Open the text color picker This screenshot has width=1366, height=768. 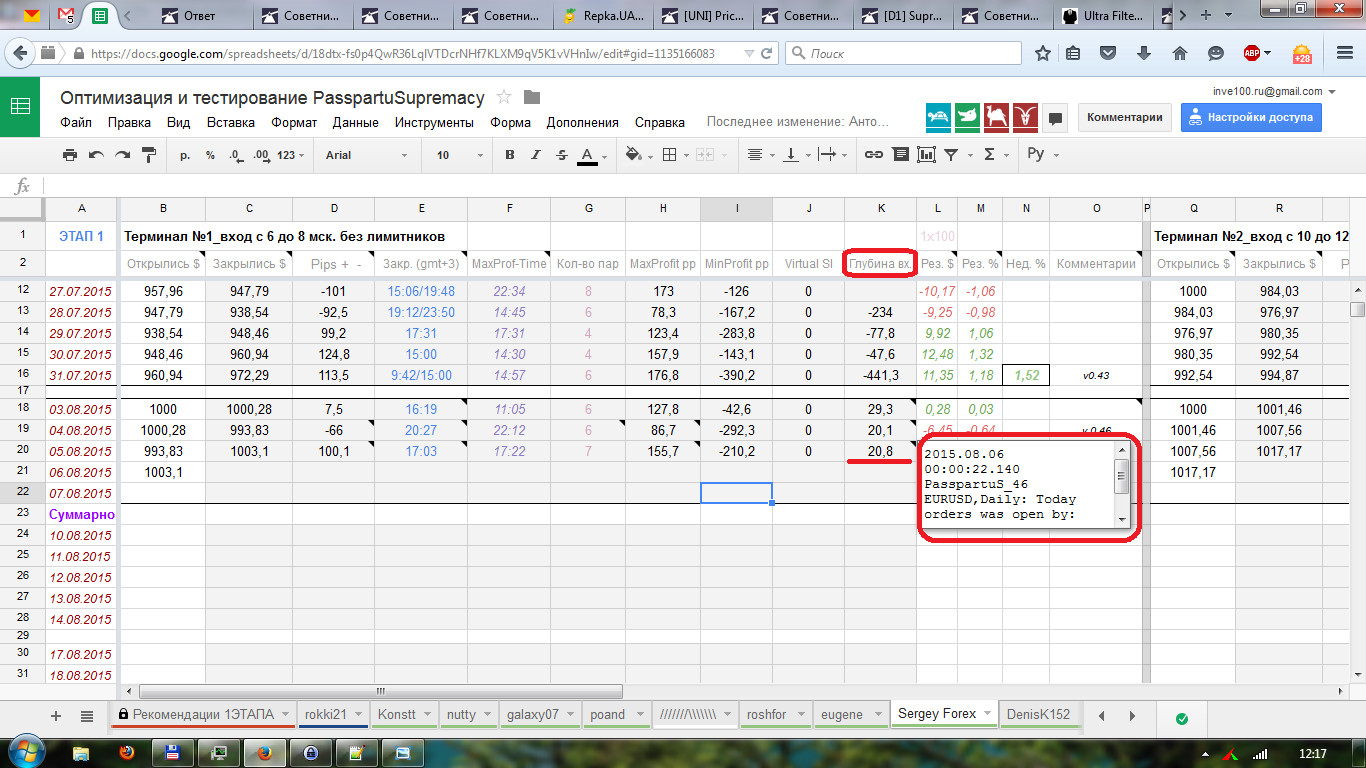click(592, 155)
